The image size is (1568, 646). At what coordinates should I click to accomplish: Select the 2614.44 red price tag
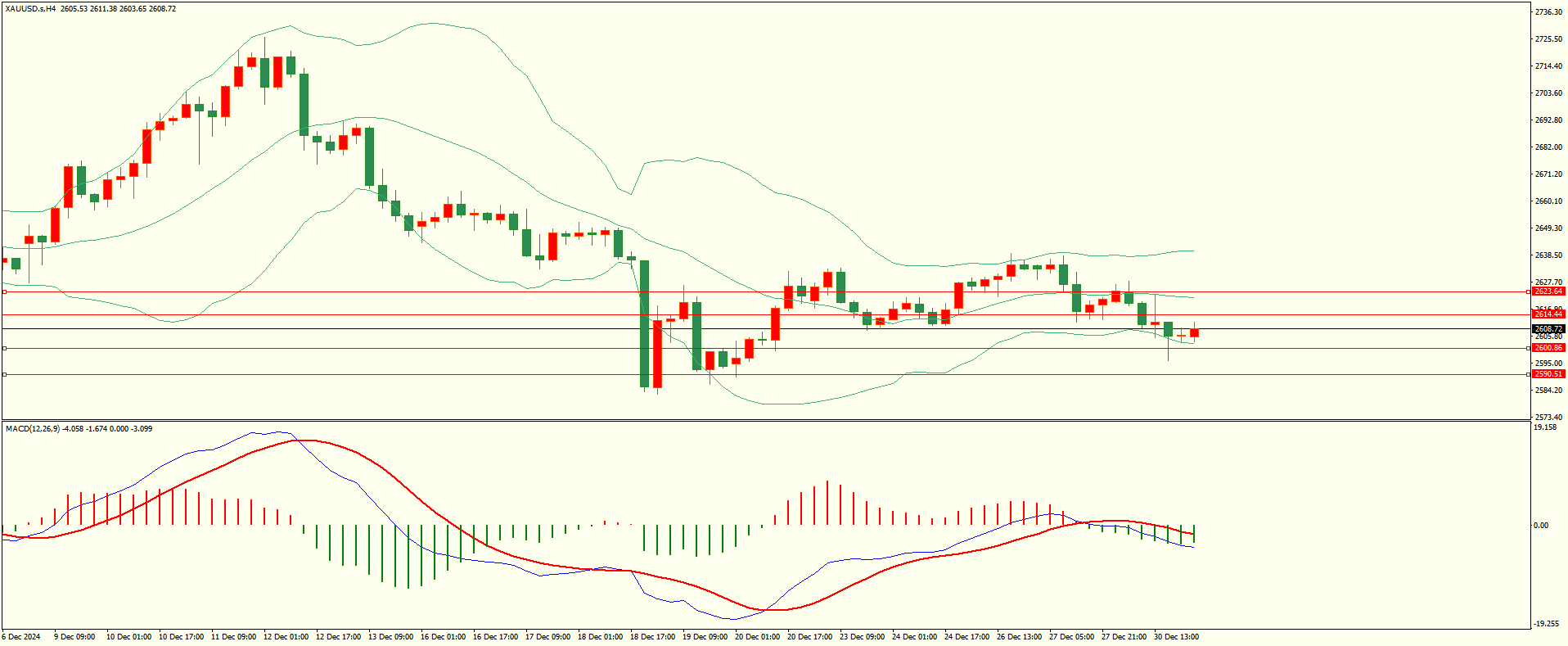click(x=1548, y=314)
